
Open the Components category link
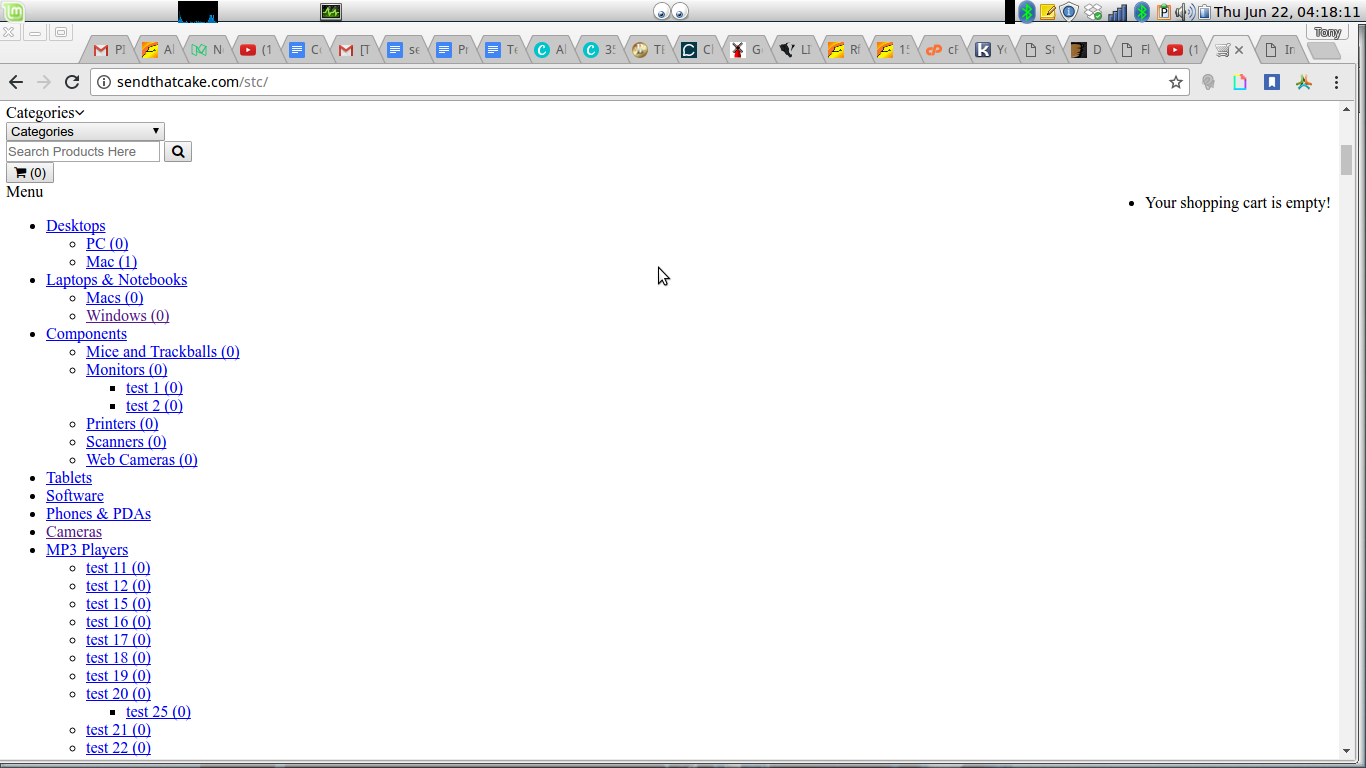coord(86,333)
